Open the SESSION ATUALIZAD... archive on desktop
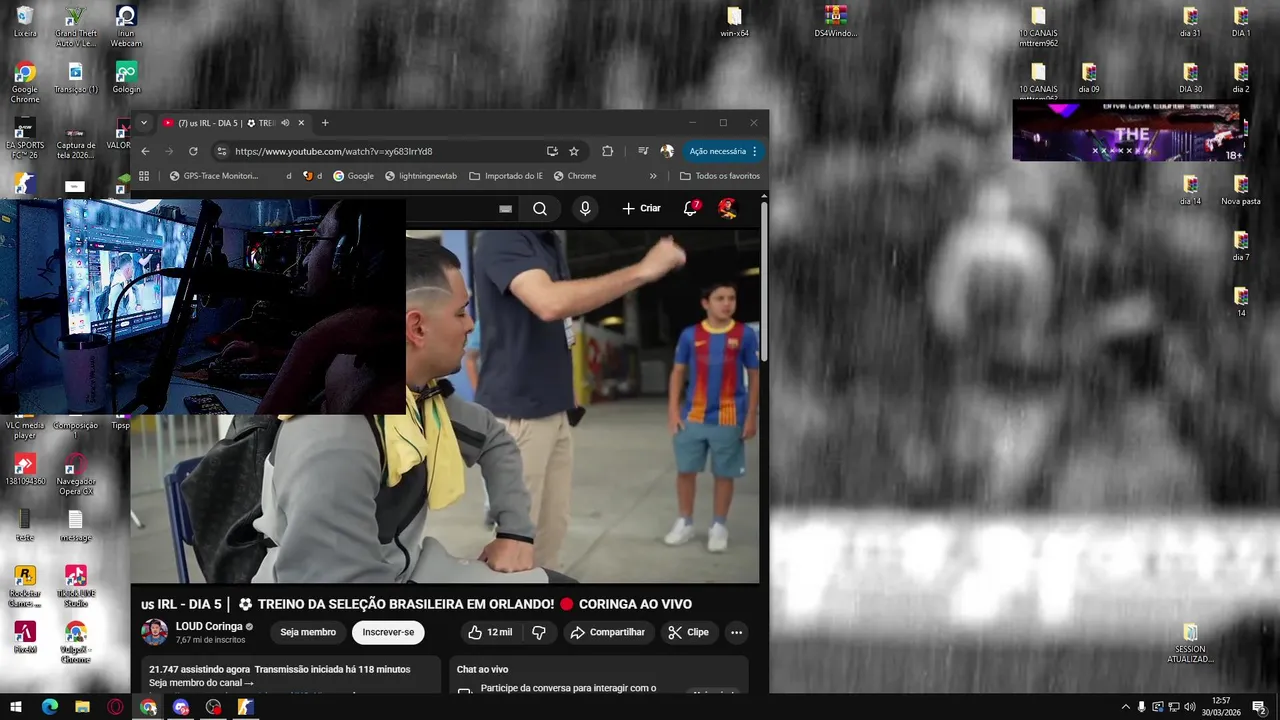 (x=1190, y=643)
